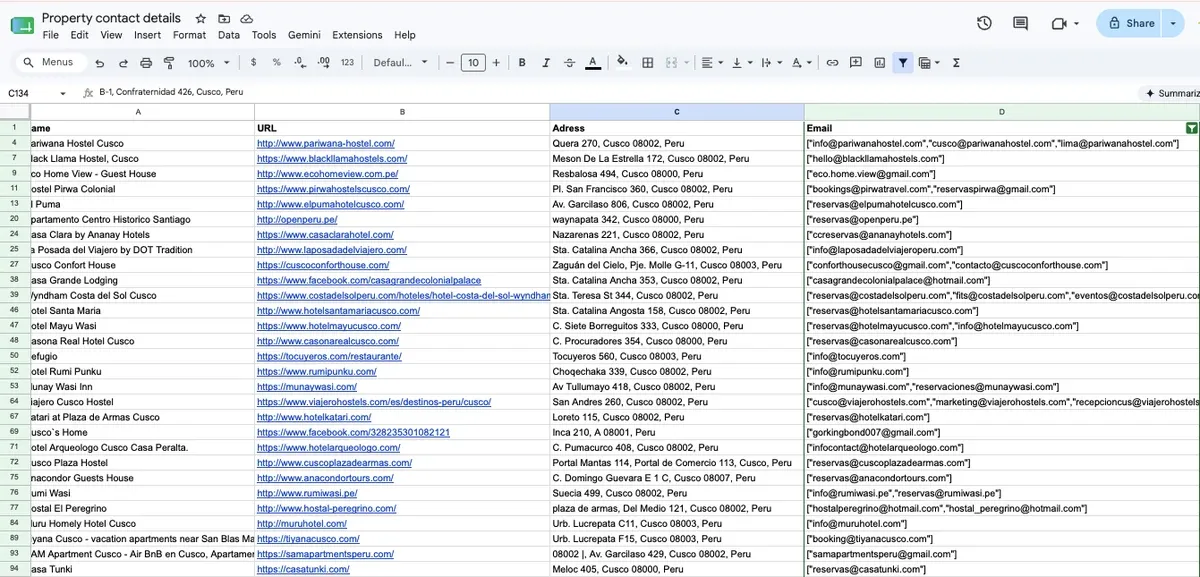
Task: Redo the last action
Action: tap(123, 63)
